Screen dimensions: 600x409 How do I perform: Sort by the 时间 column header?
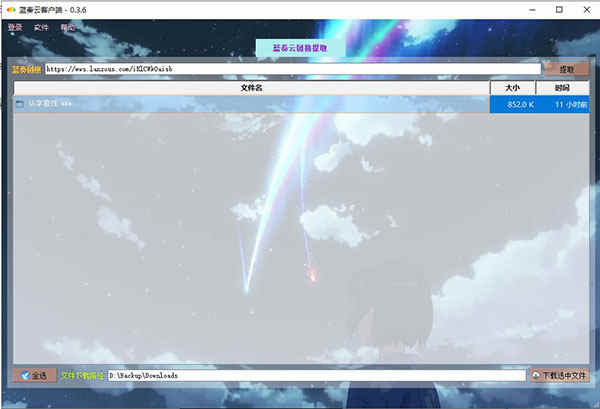(562, 88)
